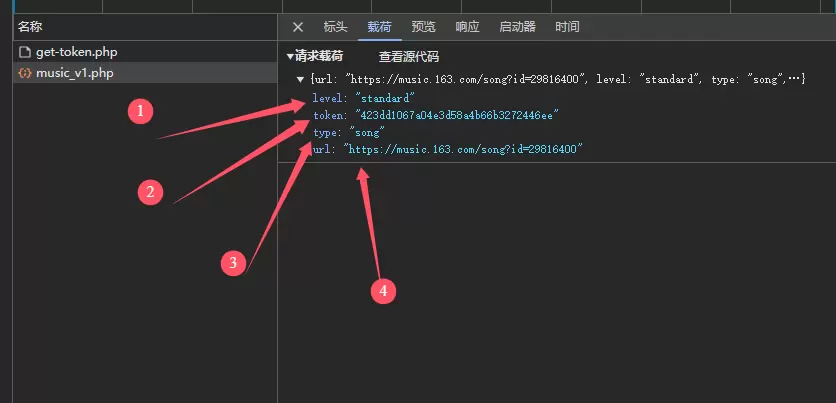Open the get-token.php request
The image size is (836, 403).
coord(76,52)
